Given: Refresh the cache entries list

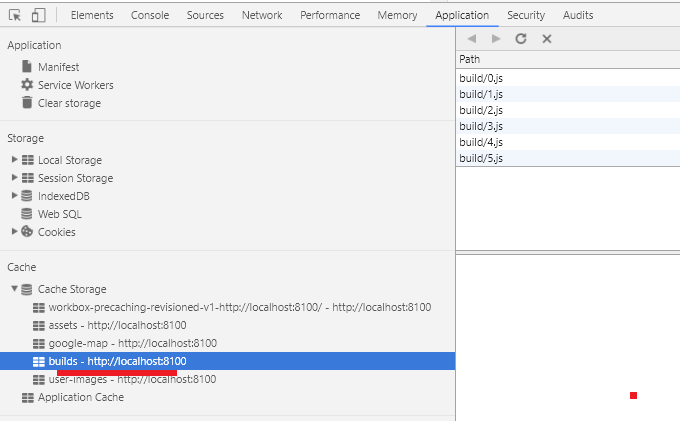Looking at the screenshot, I should tap(521, 39).
